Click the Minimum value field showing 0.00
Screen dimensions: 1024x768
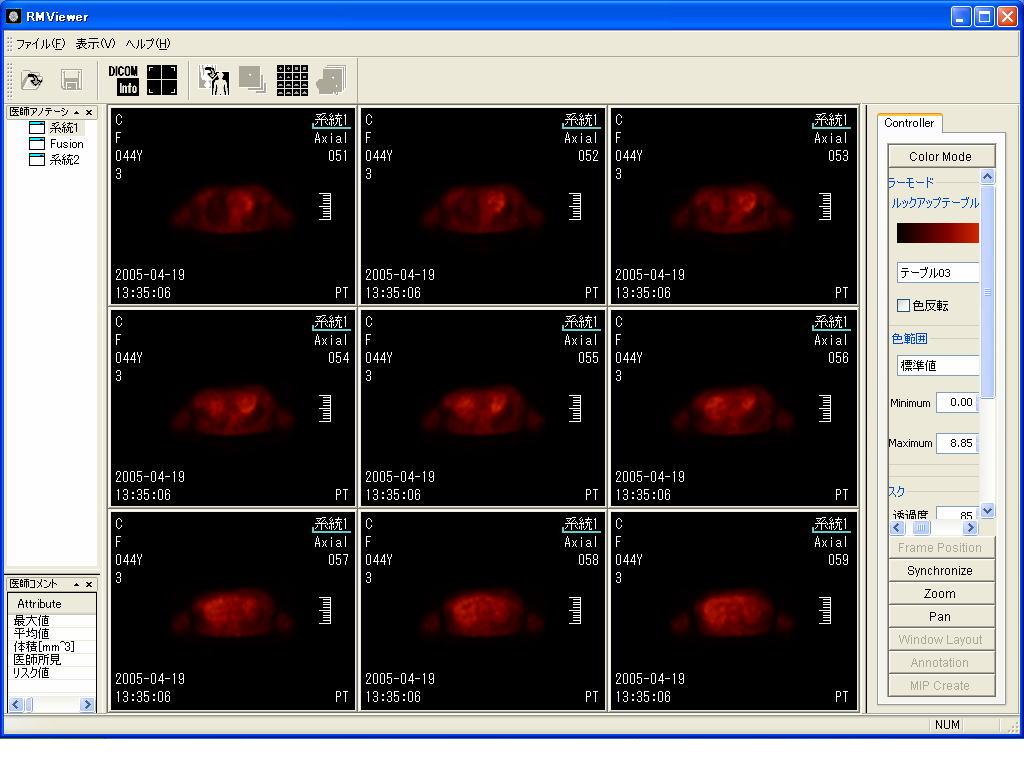957,402
